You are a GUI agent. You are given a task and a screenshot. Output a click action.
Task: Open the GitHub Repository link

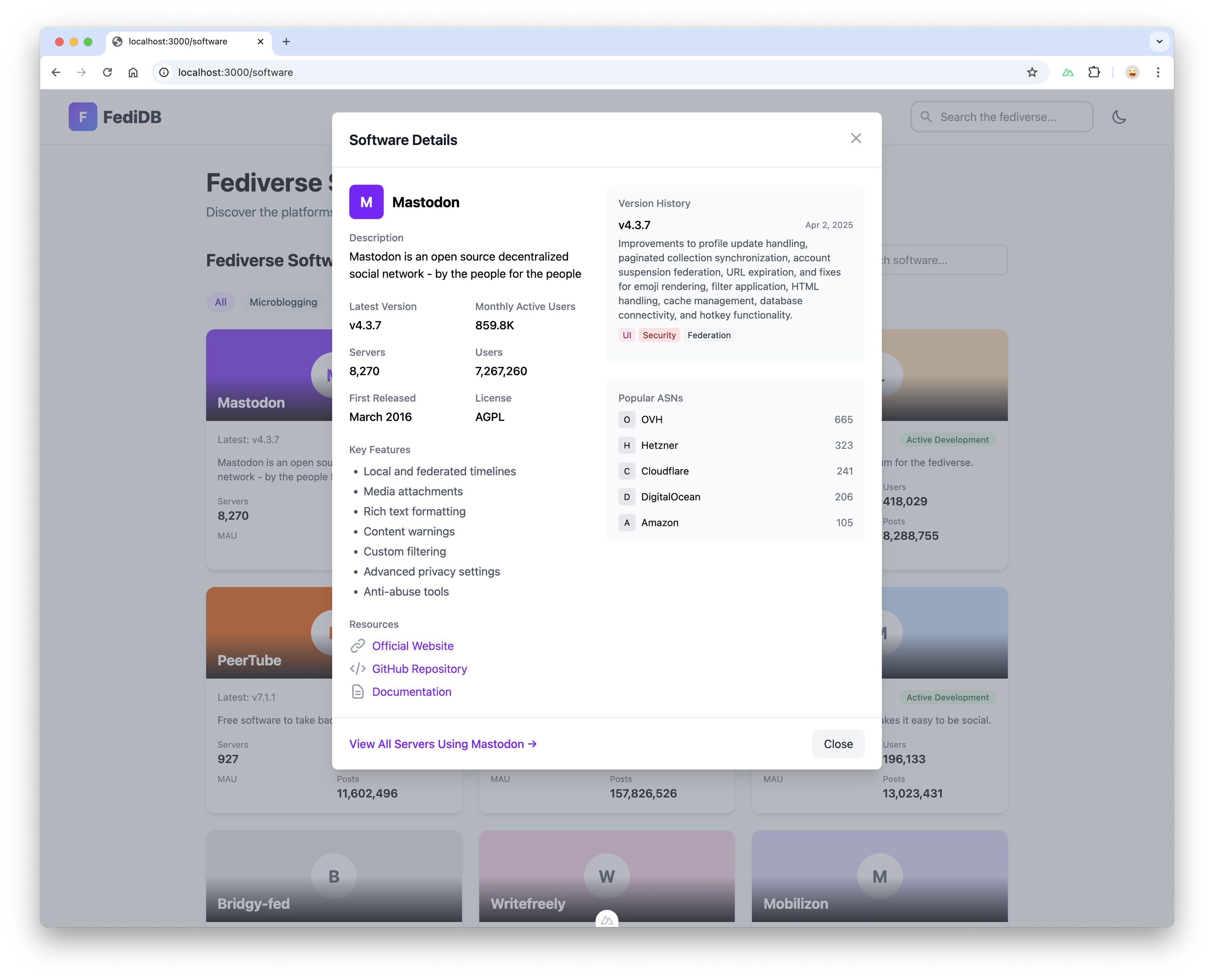click(x=419, y=668)
